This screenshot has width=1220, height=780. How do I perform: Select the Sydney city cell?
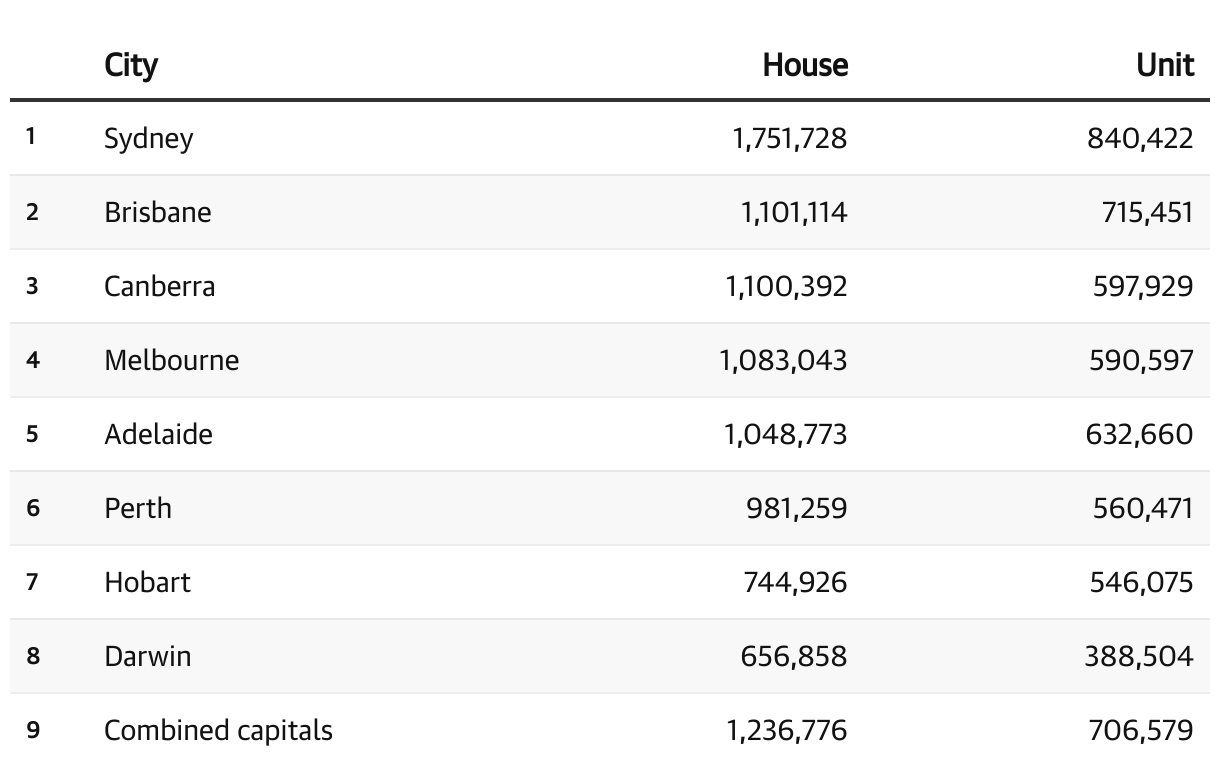[148, 138]
